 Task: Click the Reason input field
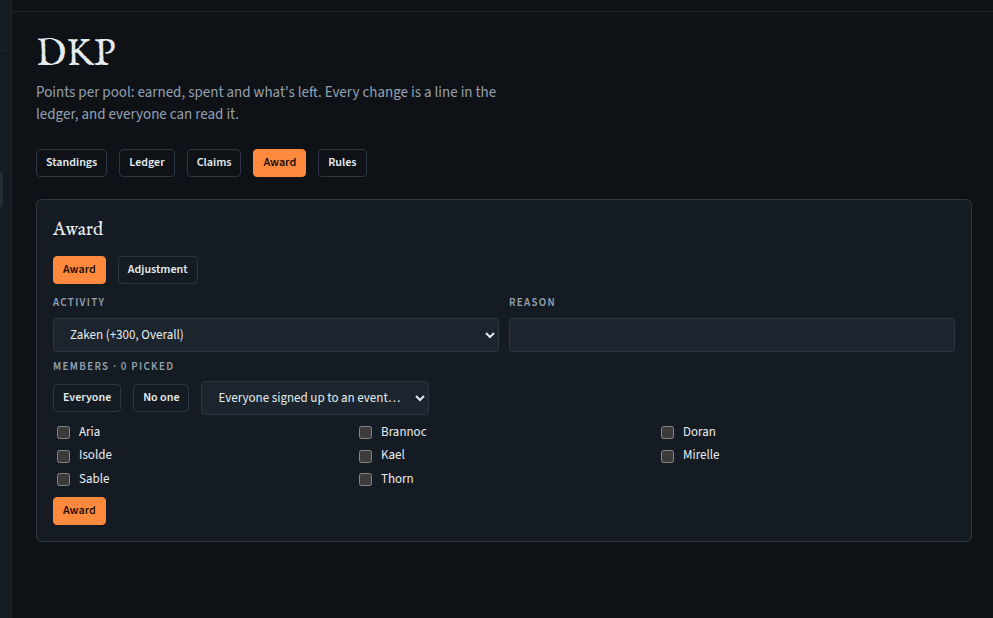pos(731,335)
